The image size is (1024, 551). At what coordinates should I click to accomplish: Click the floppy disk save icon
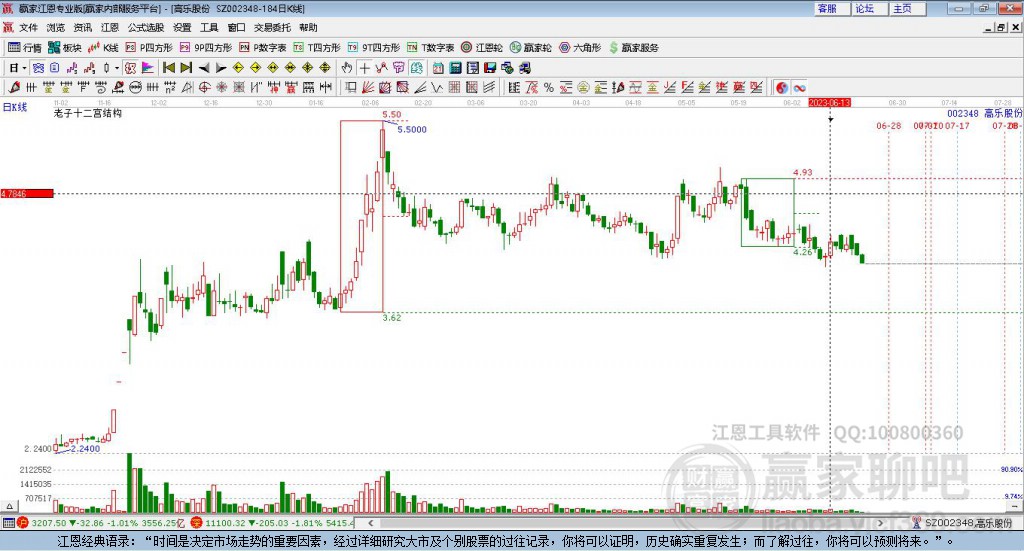[490, 68]
